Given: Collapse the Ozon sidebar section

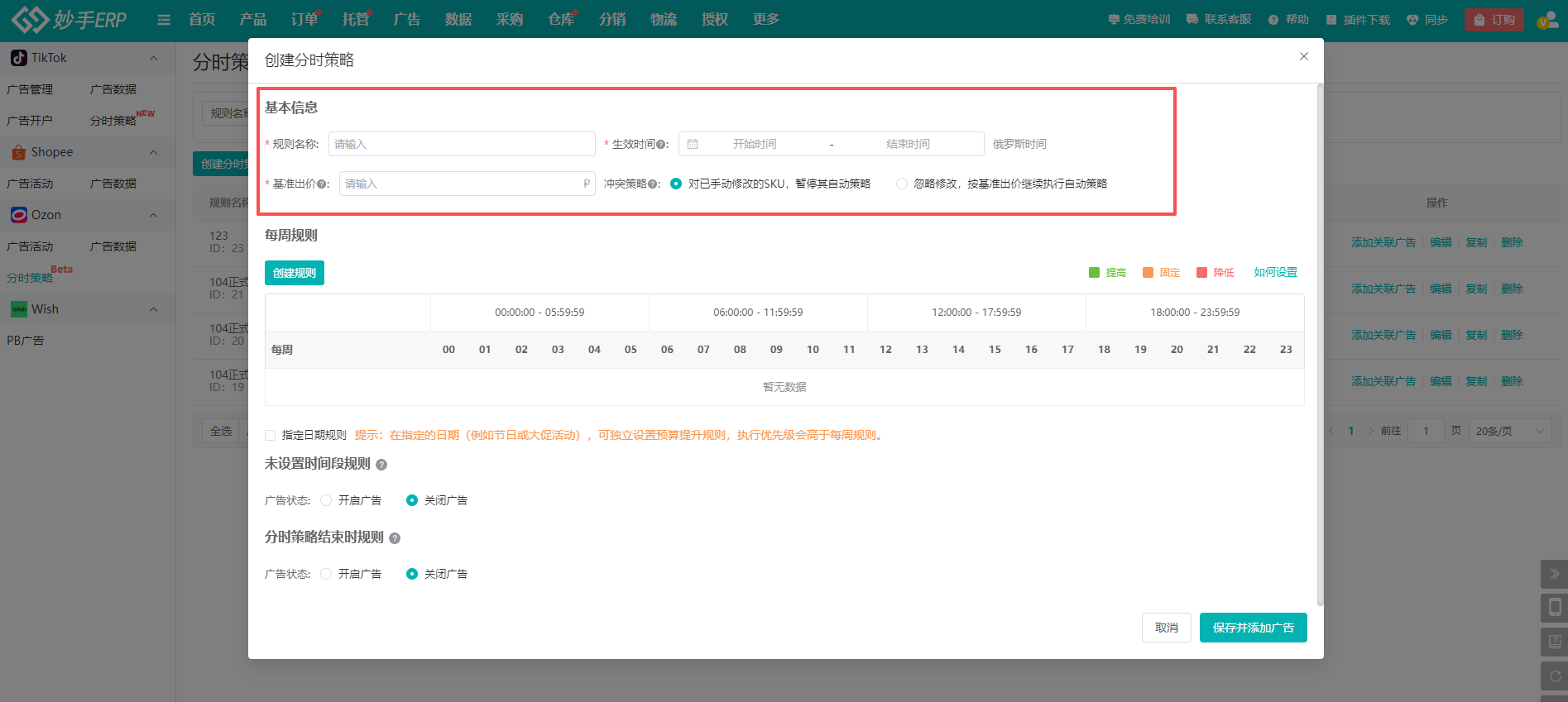Looking at the screenshot, I should pos(153,215).
